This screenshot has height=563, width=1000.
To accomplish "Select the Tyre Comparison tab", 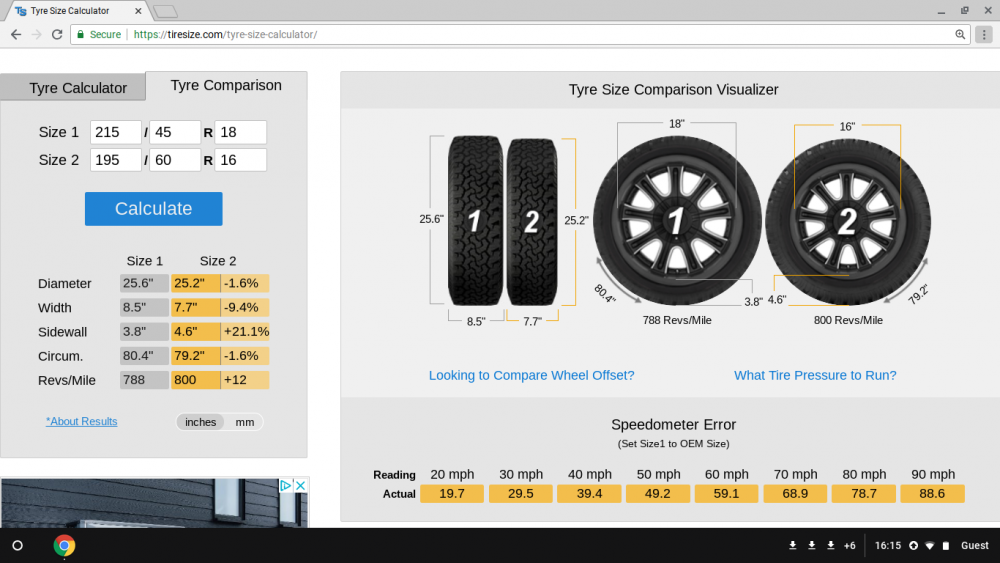I will [226, 85].
